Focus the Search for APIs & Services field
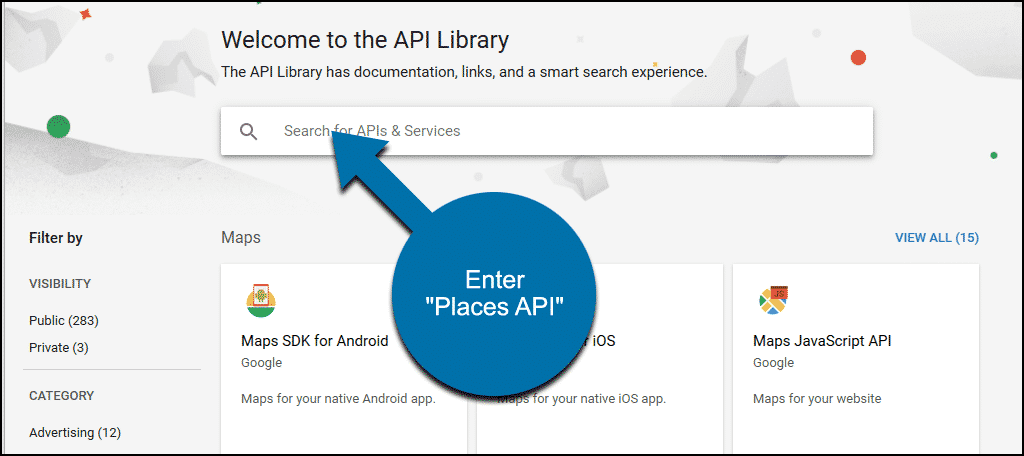This screenshot has width=1024, height=456. [547, 131]
